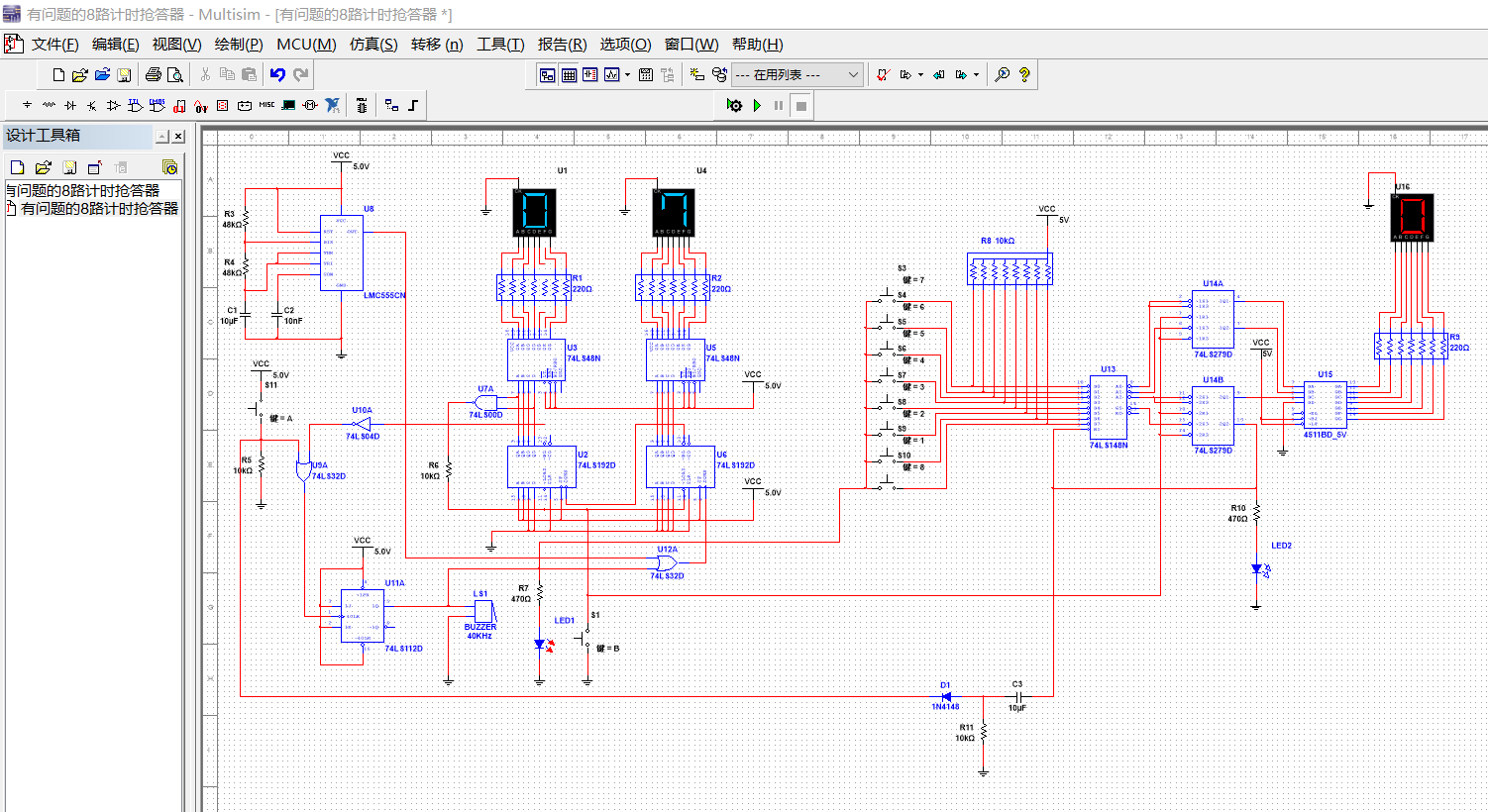The height and width of the screenshot is (812, 1488).
Task: Open interactive simulation settings gear icon
Action: 734,105
